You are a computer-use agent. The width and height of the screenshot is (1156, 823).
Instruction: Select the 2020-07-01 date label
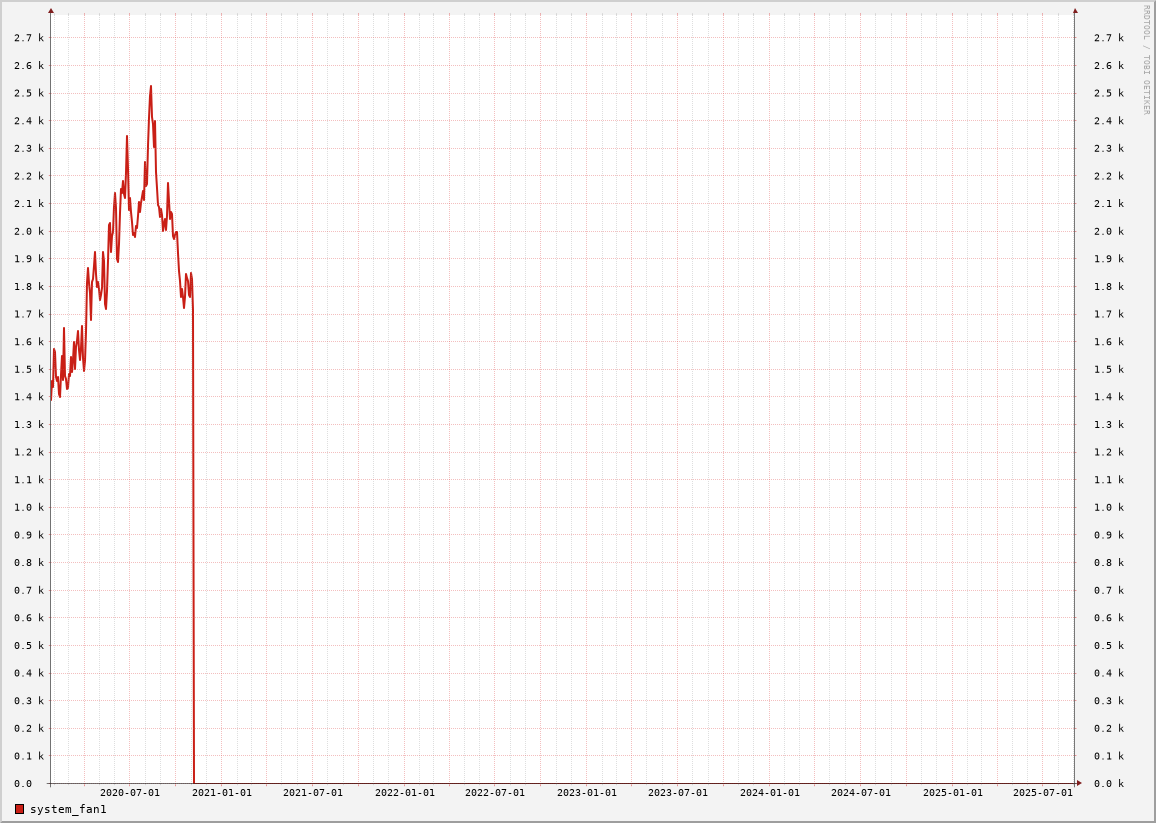[x=130, y=793]
